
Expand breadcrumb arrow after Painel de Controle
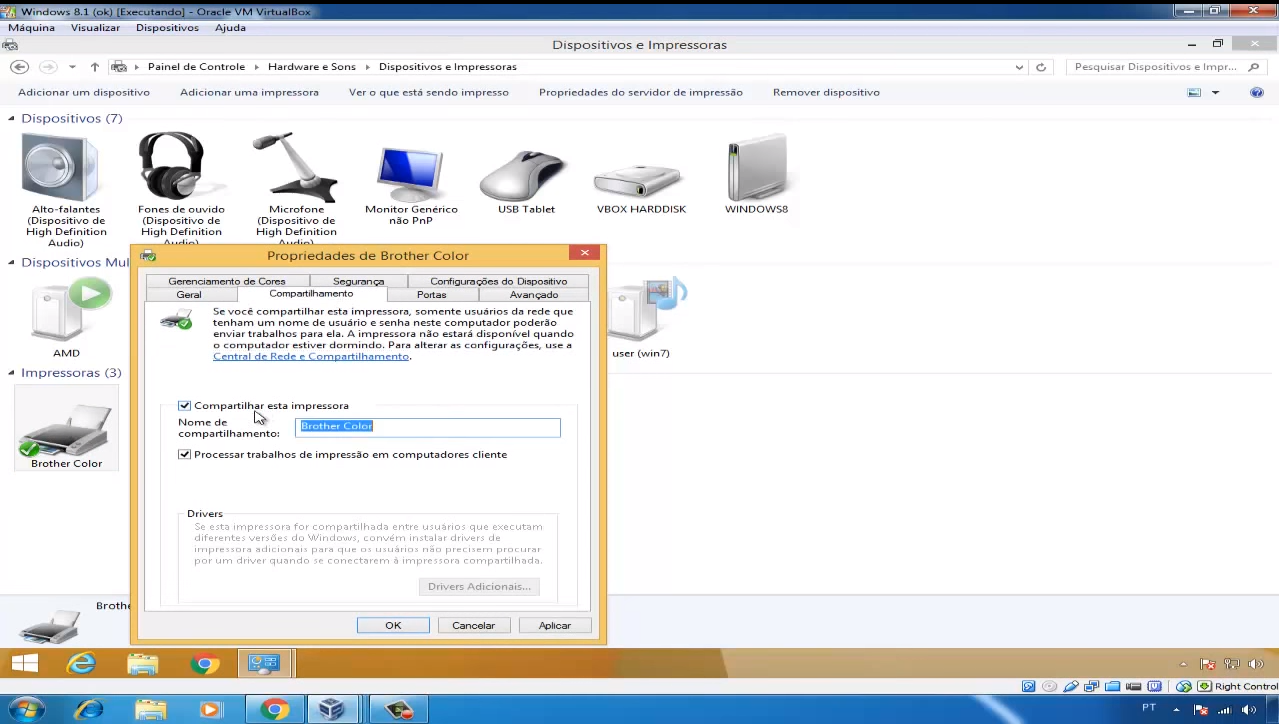257,67
